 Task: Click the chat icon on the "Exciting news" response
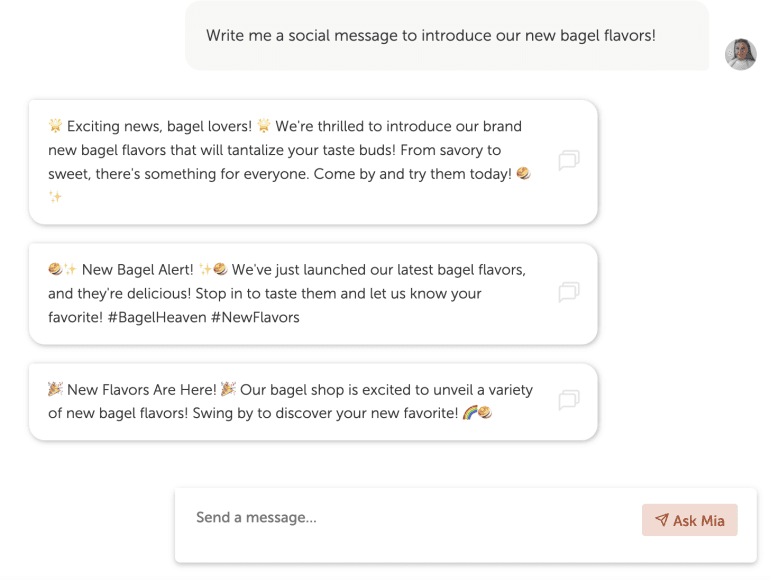569,160
